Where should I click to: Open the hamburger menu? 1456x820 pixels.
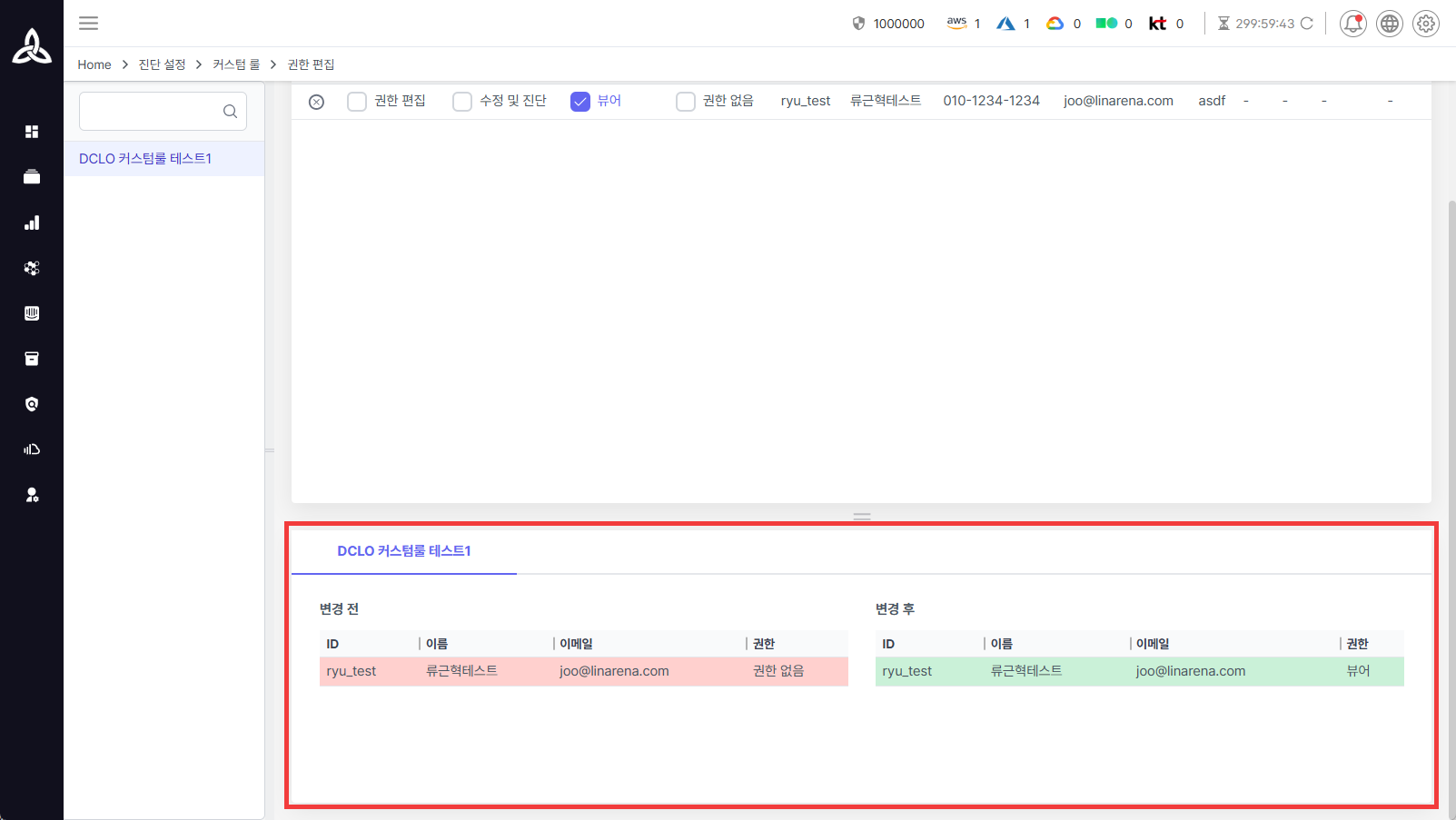(x=88, y=24)
